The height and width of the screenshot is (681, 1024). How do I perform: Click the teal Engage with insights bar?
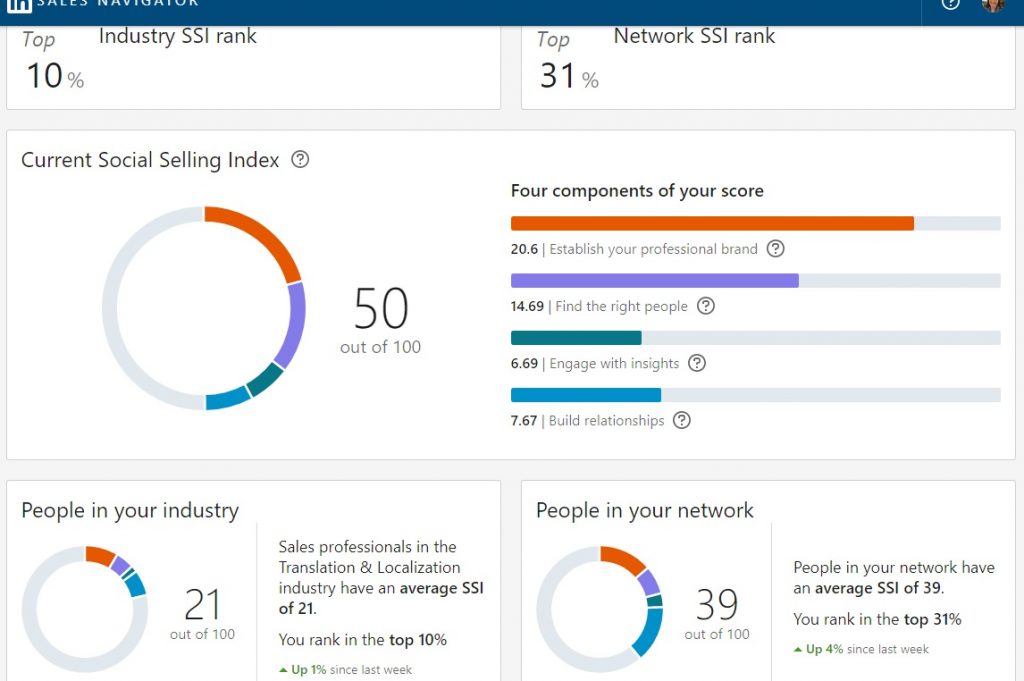576,338
